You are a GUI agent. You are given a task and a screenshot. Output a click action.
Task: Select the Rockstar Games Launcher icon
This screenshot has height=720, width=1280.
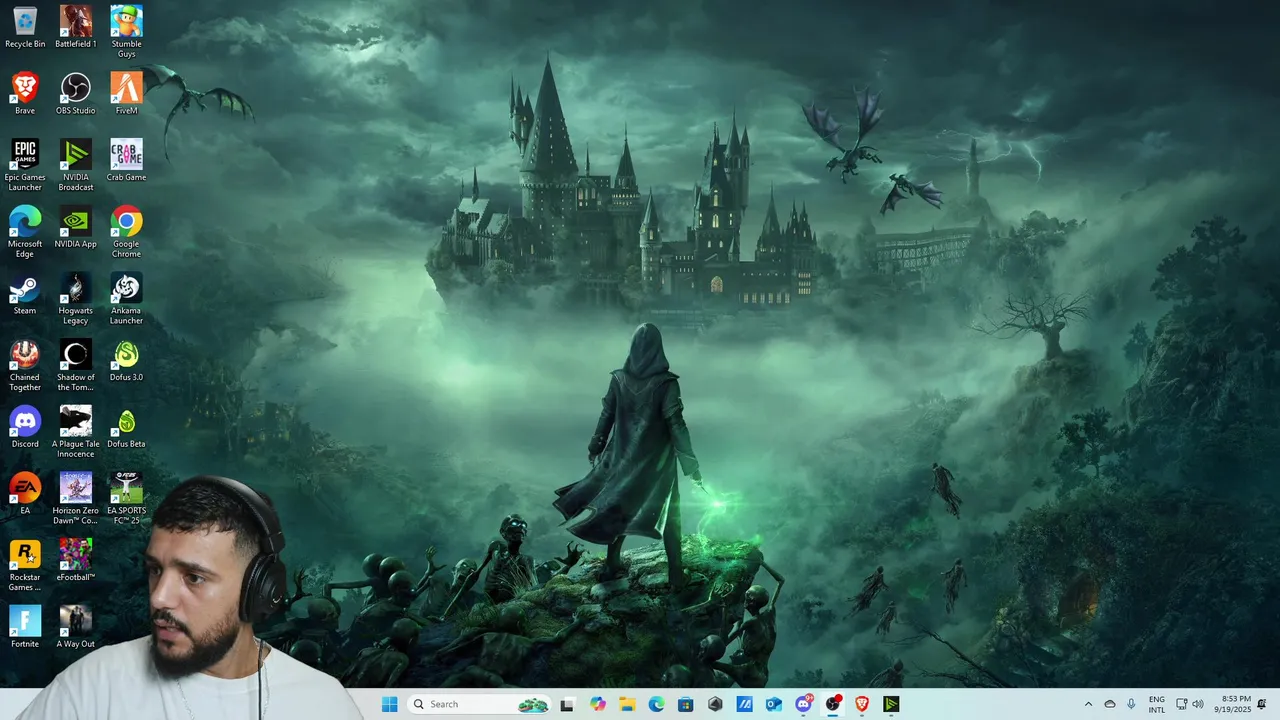point(25,566)
